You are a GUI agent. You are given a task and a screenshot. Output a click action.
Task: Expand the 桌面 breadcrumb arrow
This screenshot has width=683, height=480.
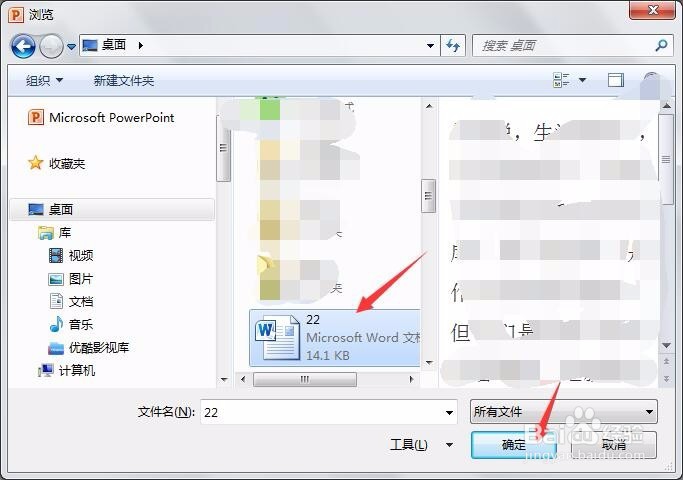pos(140,45)
